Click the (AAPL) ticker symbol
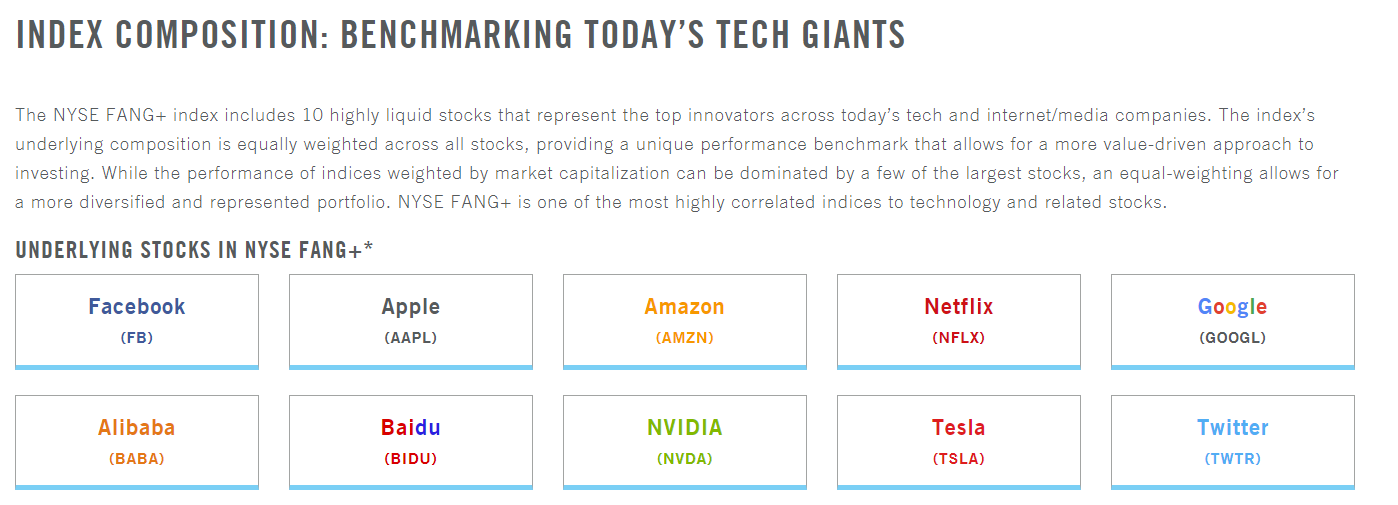The image size is (1398, 505). click(410, 338)
